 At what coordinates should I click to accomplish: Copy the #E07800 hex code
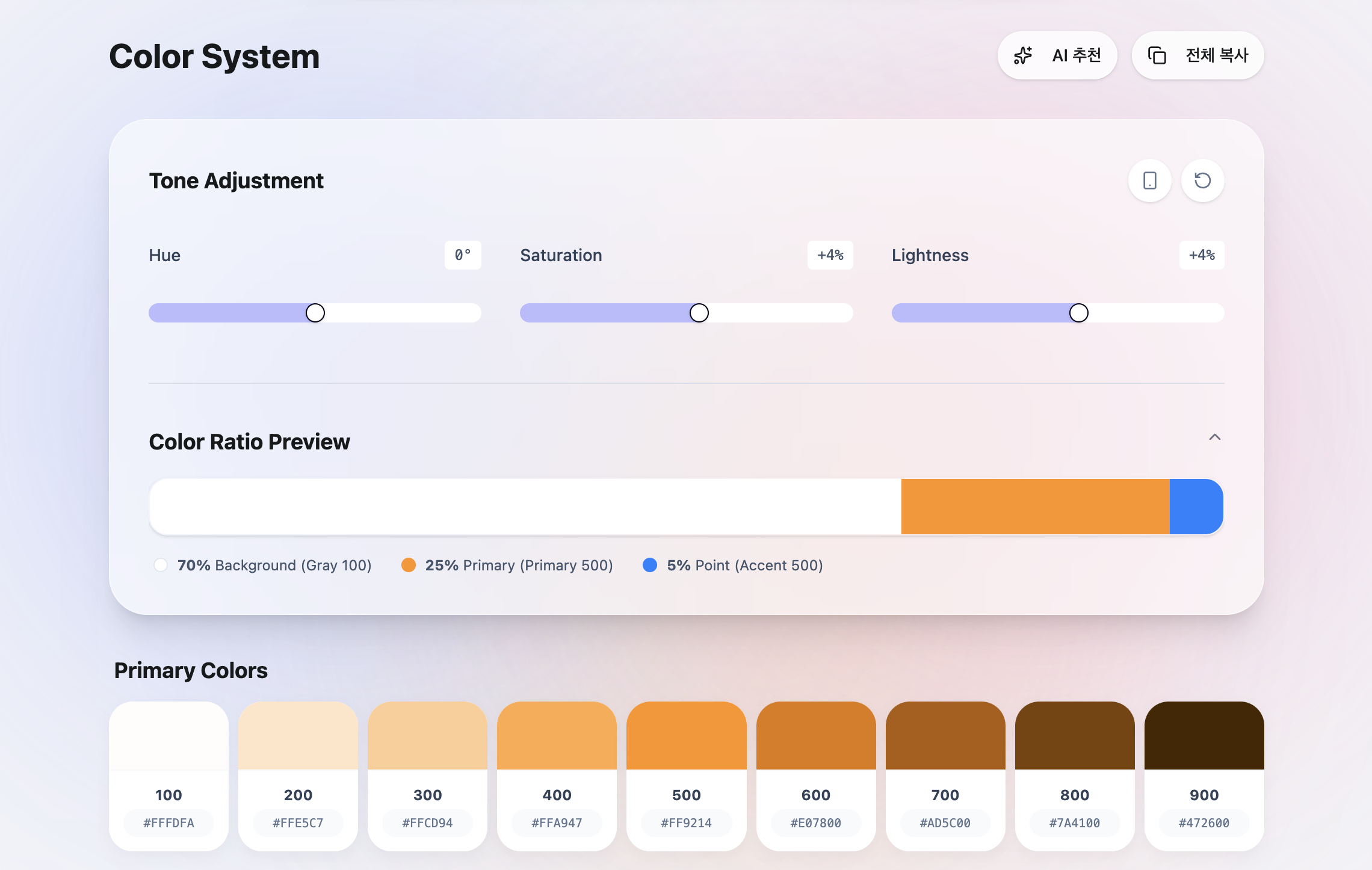(x=815, y=823)
